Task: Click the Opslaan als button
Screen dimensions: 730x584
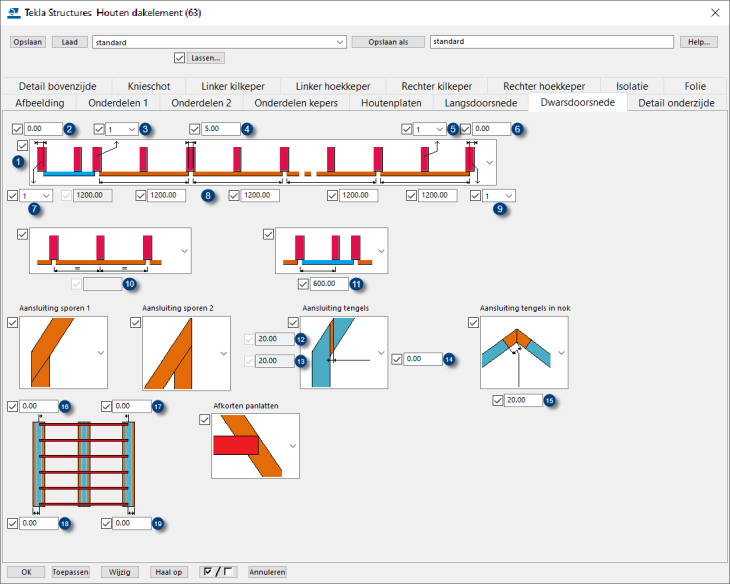Action: click(x=388, y=43)
